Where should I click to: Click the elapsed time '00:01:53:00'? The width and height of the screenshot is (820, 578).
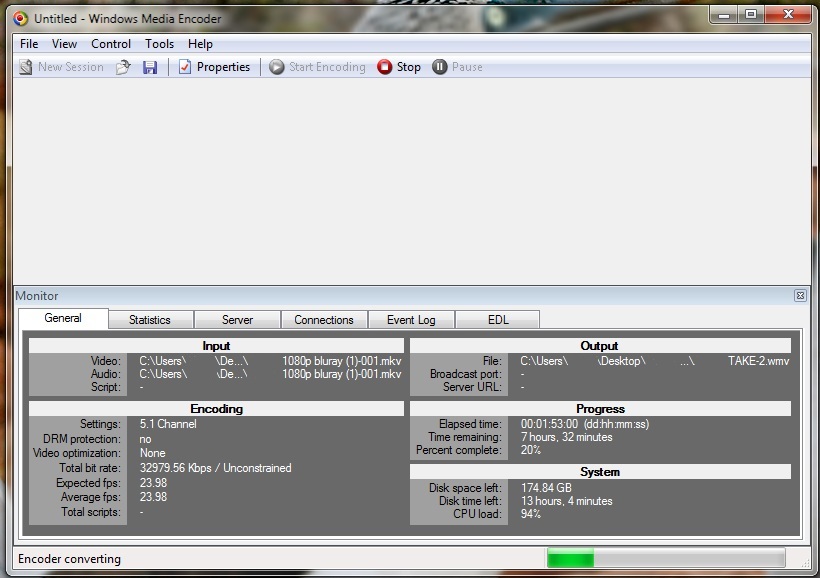[x=549, y=424]
